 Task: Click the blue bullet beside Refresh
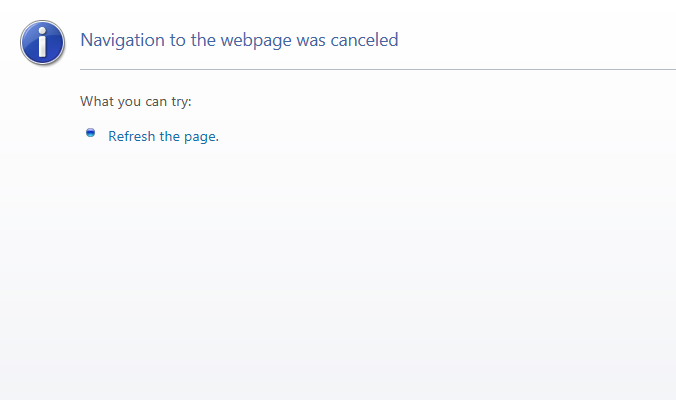[91, 132]
